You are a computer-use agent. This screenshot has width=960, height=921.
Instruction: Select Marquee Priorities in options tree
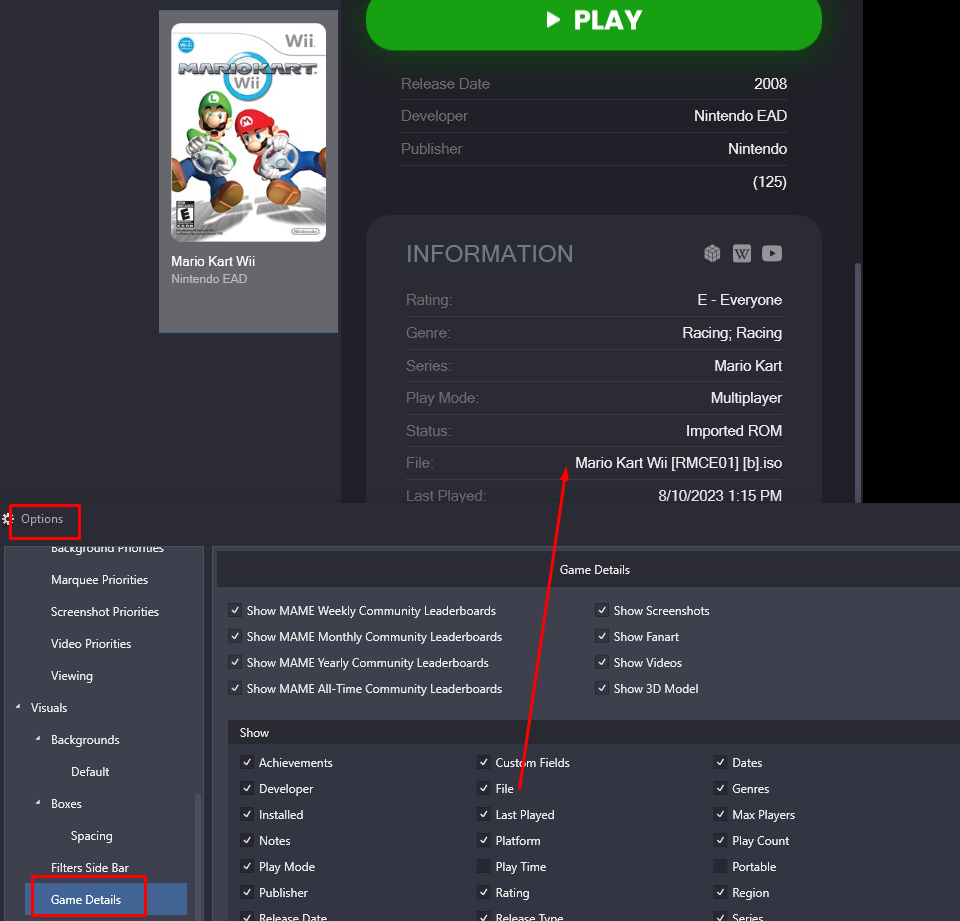(x=99, y=580)
